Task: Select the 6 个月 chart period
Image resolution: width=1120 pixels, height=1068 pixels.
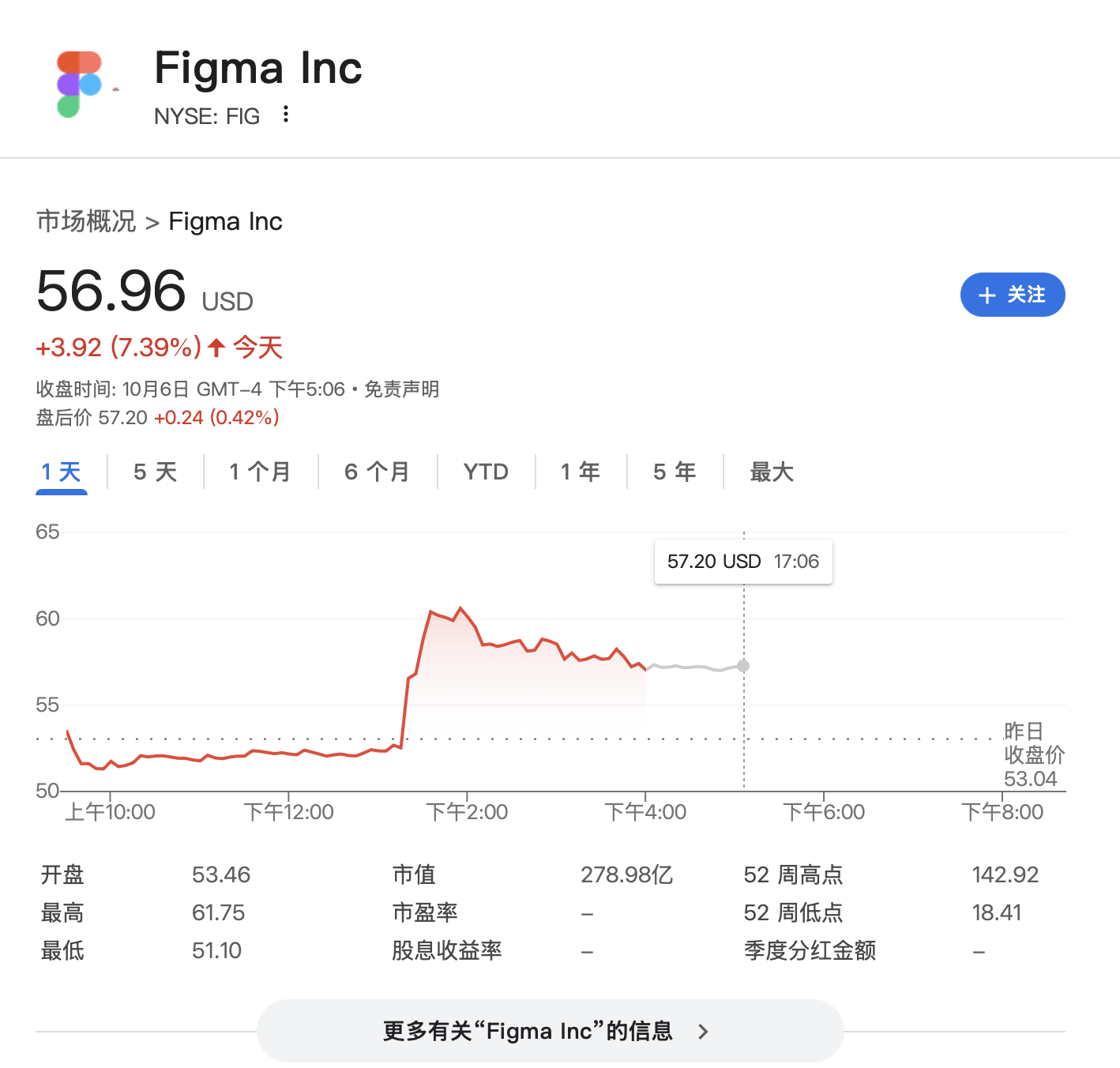Action: coord(378,472)
